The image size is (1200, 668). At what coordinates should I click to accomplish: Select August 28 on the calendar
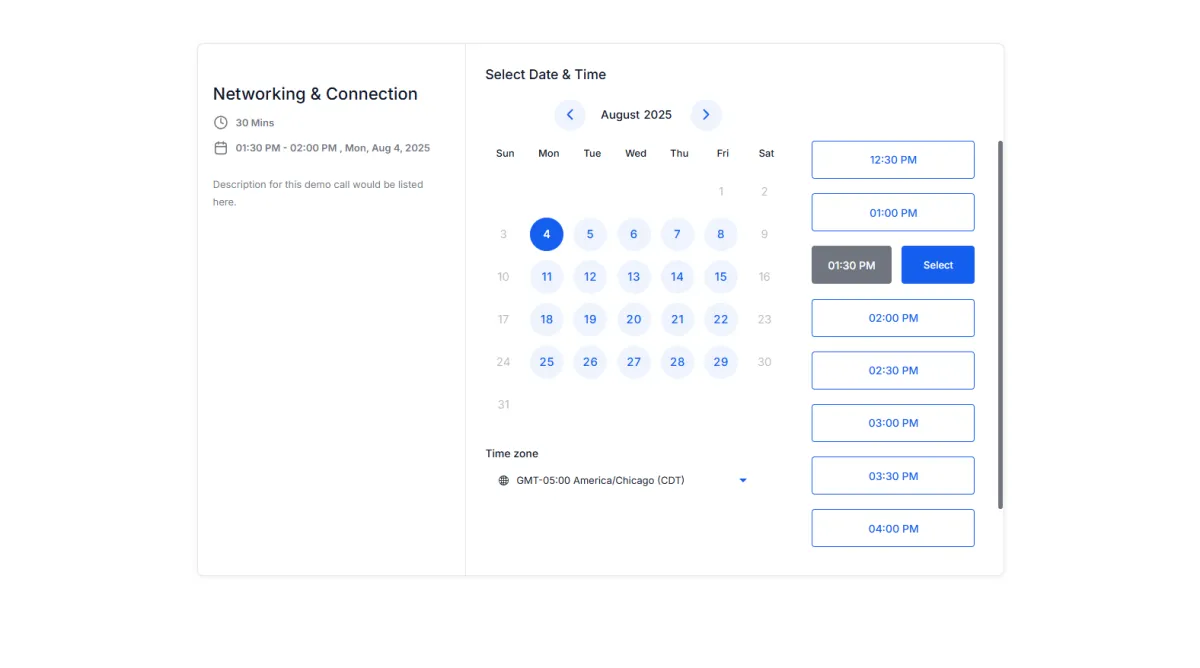click(x=677, y=362)
